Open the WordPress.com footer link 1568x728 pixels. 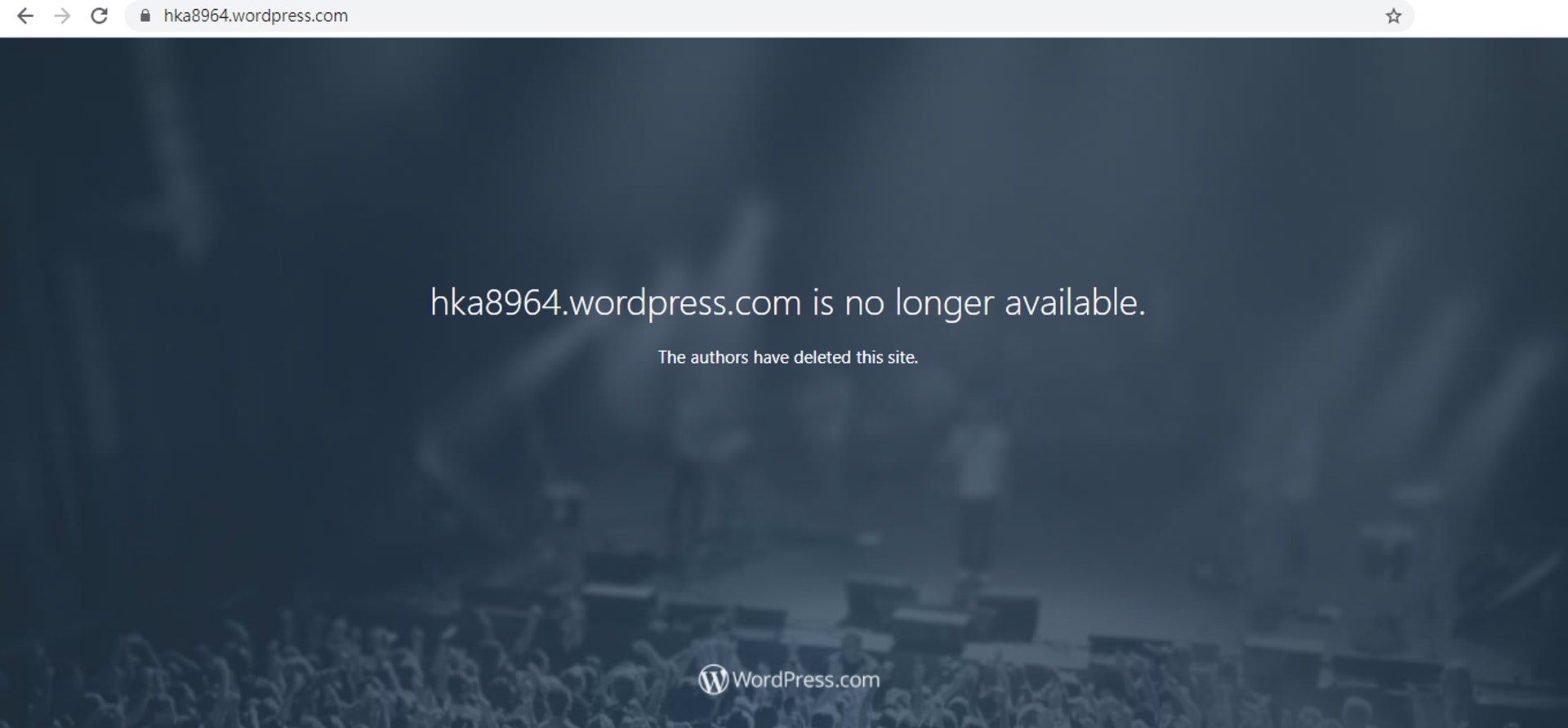pos(789,679)
